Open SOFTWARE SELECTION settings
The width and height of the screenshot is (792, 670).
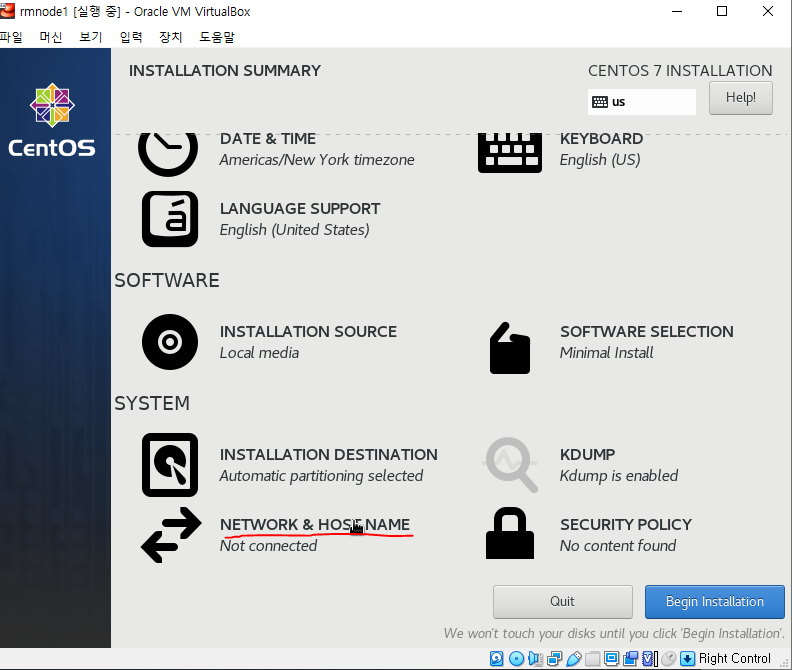click(x=647, y=331)
